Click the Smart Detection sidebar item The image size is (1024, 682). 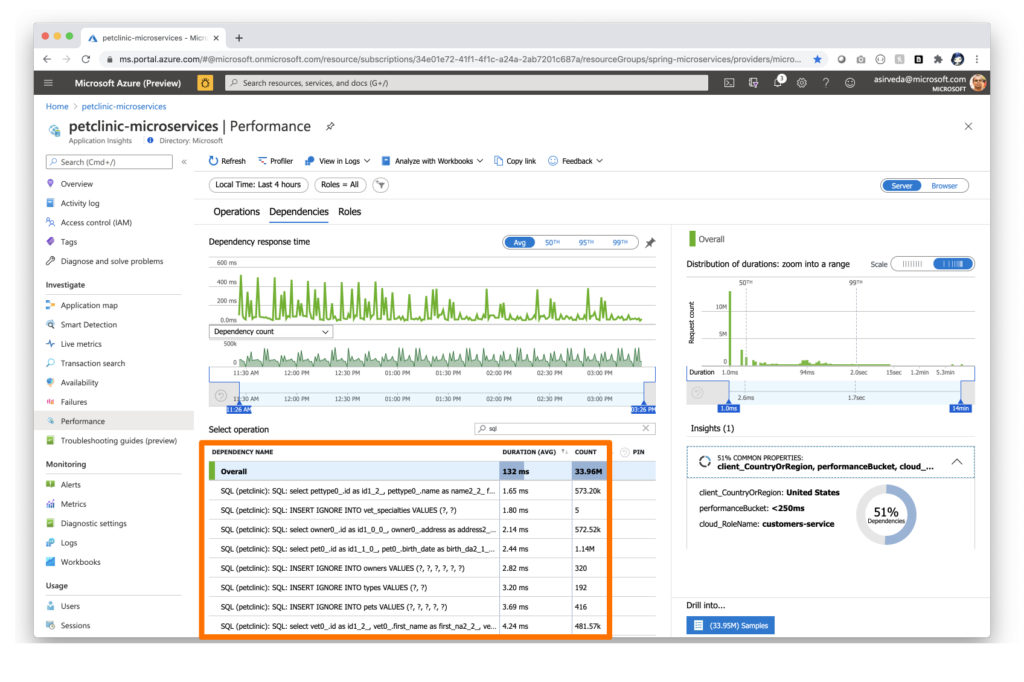[88, 325]
